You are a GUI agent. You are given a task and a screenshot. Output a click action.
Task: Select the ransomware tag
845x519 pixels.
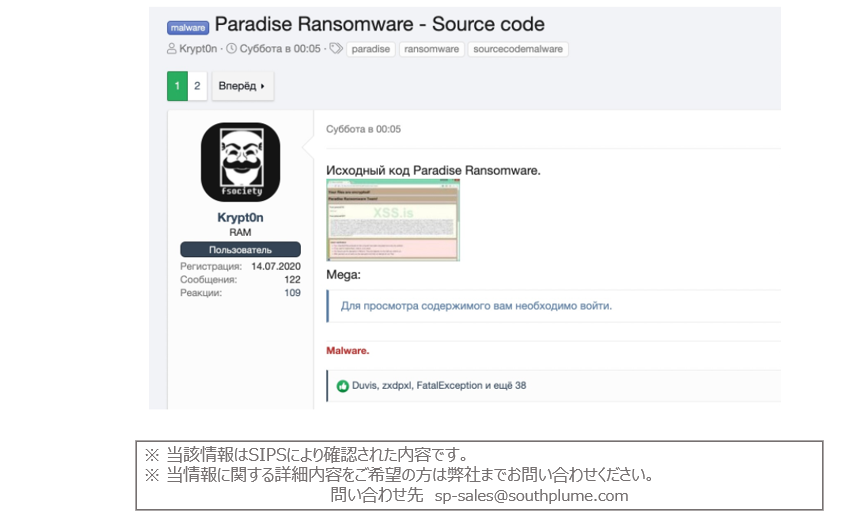pos(432,49)
